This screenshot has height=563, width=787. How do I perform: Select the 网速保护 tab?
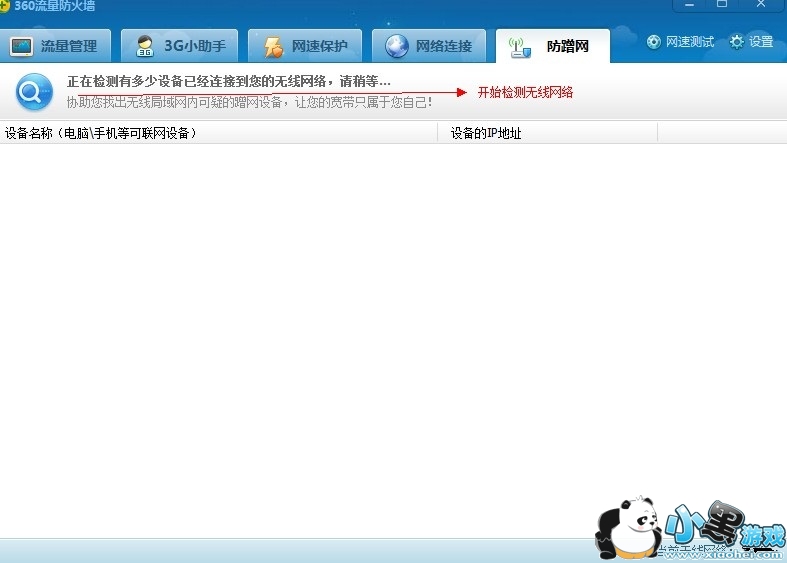(x=305, y=46)
